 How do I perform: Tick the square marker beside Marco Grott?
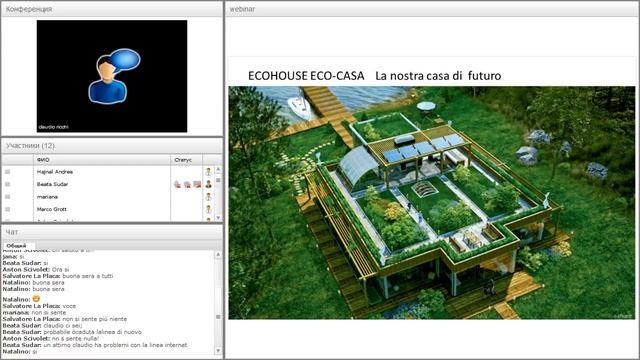tap(7, 209)
